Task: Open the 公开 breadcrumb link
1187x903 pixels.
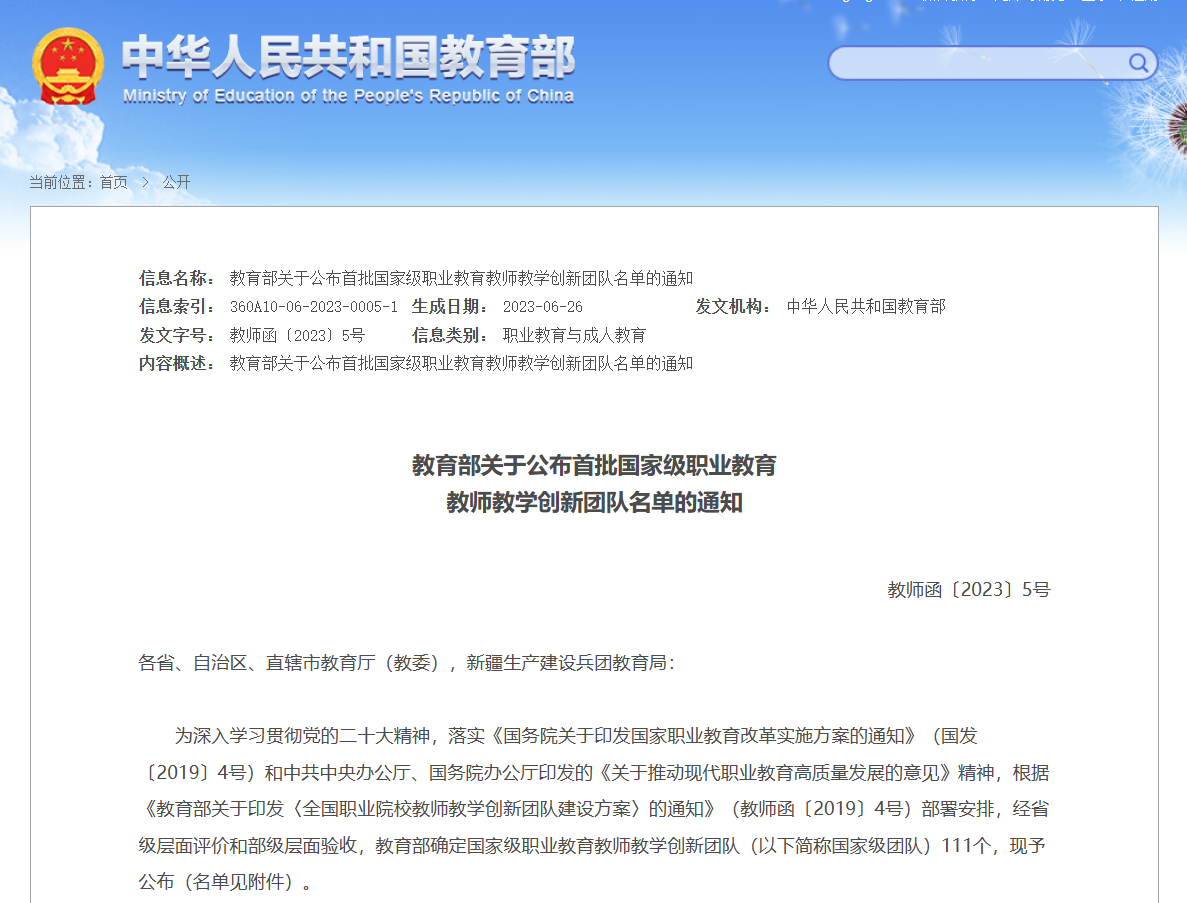Action: [x=176, y=182]
